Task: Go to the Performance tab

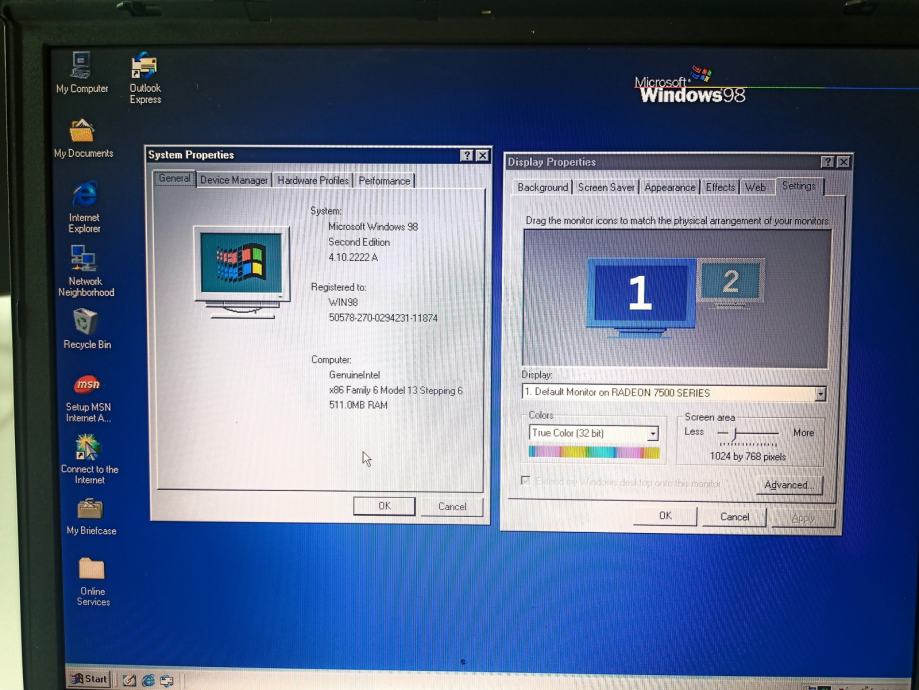Action: click(x=384, y=181)
